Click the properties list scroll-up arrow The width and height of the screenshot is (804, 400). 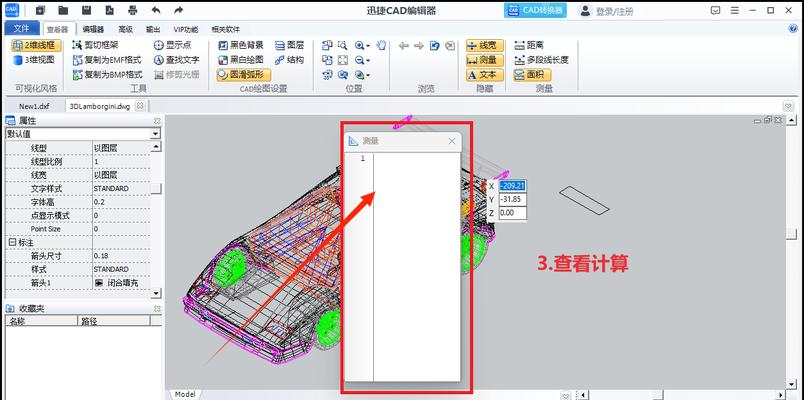click(x=156, y=147)
